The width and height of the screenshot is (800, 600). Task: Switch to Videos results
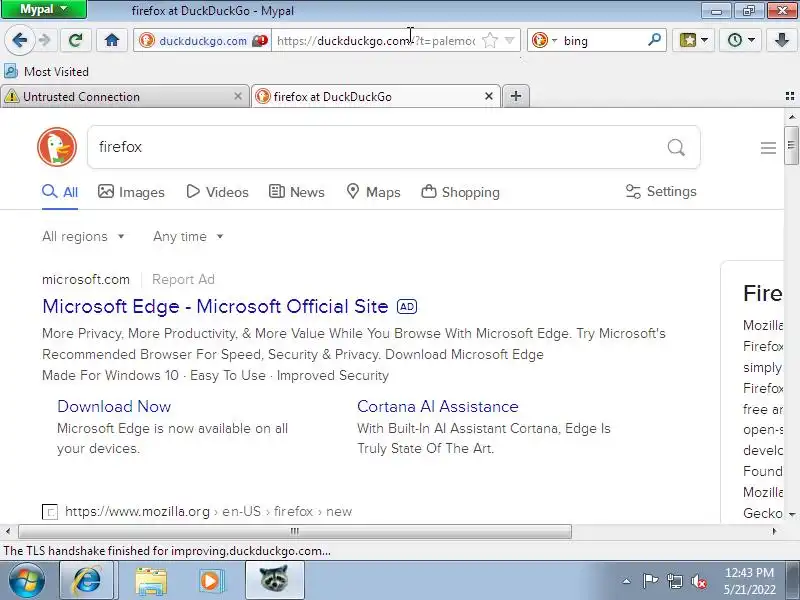(x=217, y=192)
